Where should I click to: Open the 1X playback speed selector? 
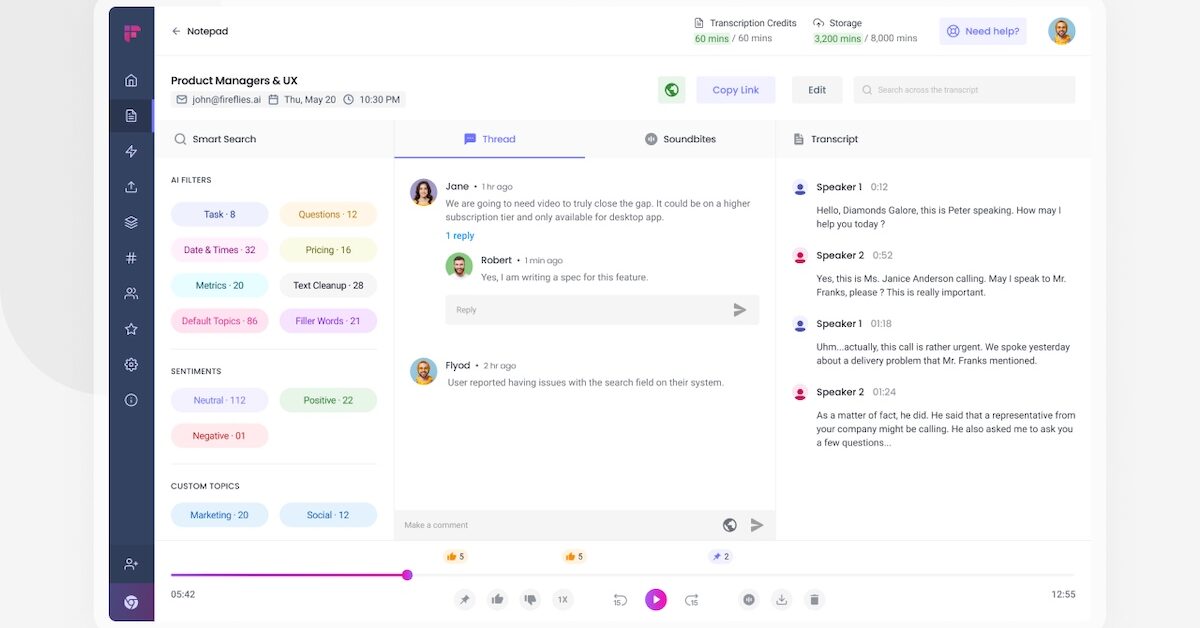pyautogui.click(x=563, y=599)
